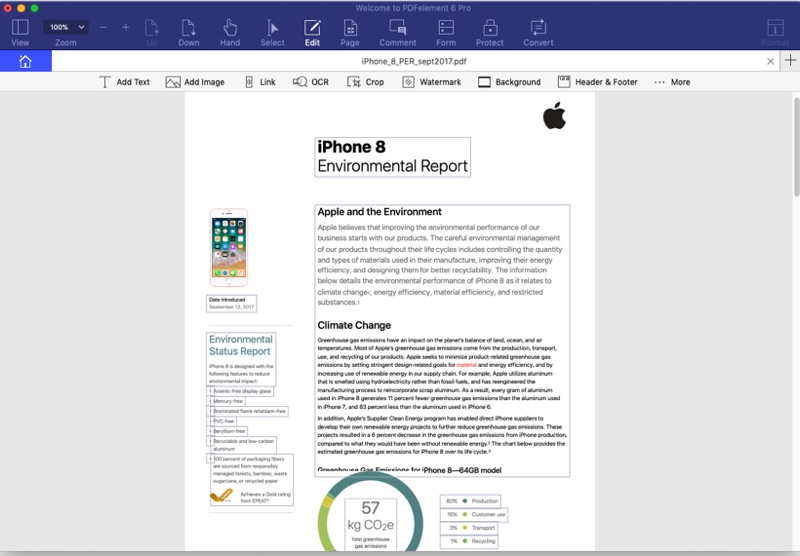The width and height of the screenshot is (800, 556).
Task: Open Header & Footer option
Action: click(x=597, y=82)
